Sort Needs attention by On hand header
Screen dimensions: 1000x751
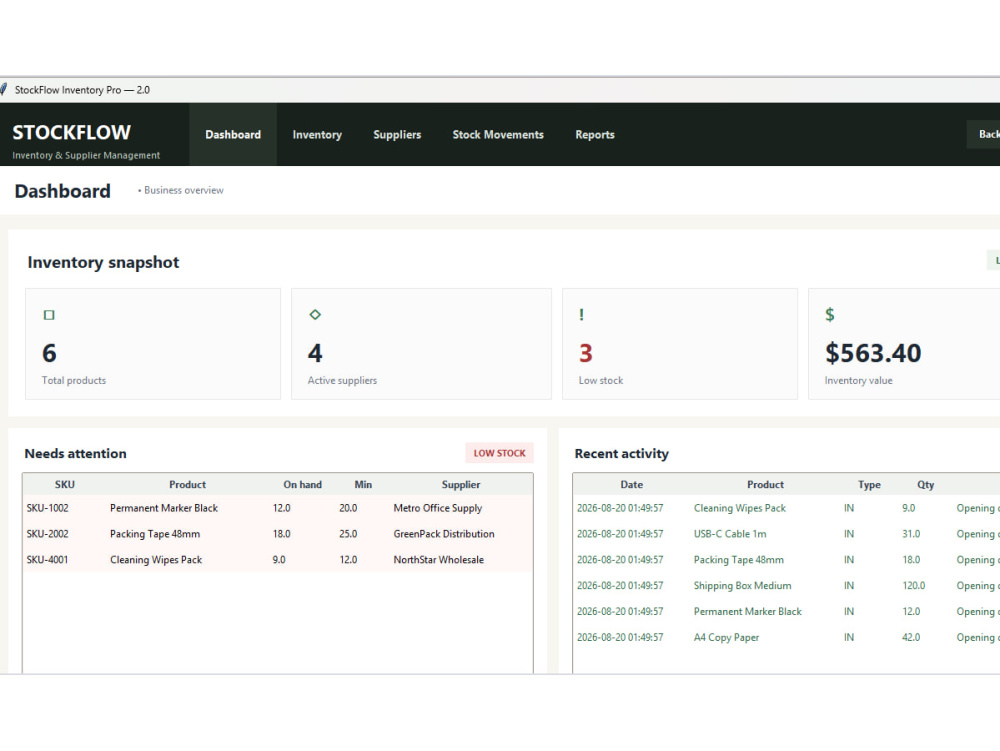302,485
